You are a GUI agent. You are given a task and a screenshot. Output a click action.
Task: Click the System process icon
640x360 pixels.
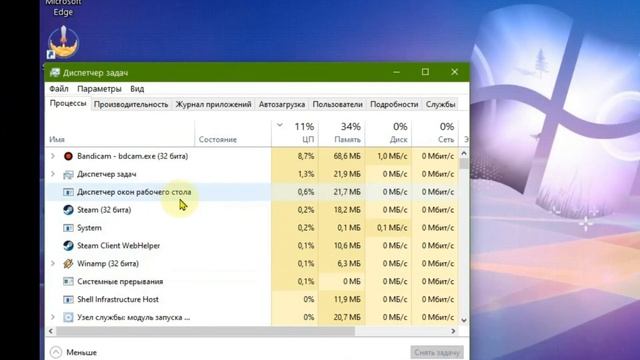pos(68,228)
